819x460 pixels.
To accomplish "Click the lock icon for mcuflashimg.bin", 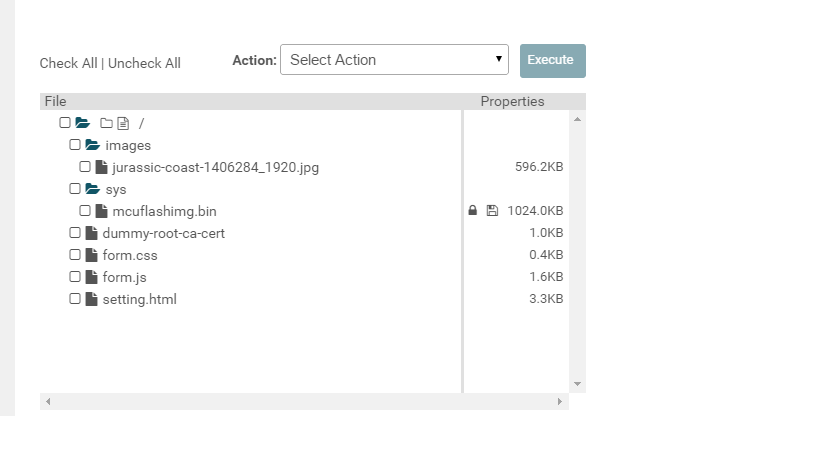I will click(x=473, y=211).
